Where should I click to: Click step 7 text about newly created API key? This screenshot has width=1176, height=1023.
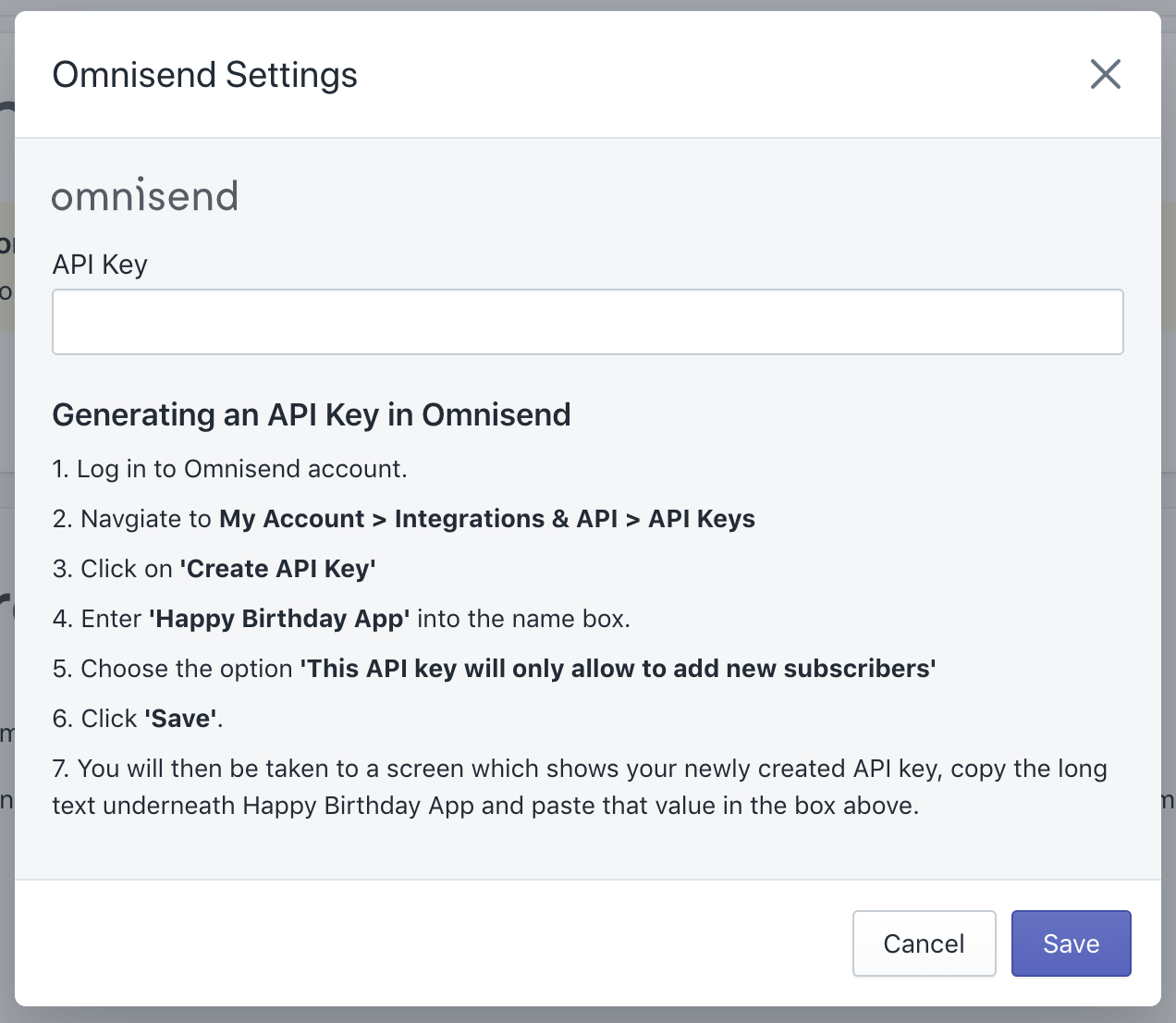point(592,769)
